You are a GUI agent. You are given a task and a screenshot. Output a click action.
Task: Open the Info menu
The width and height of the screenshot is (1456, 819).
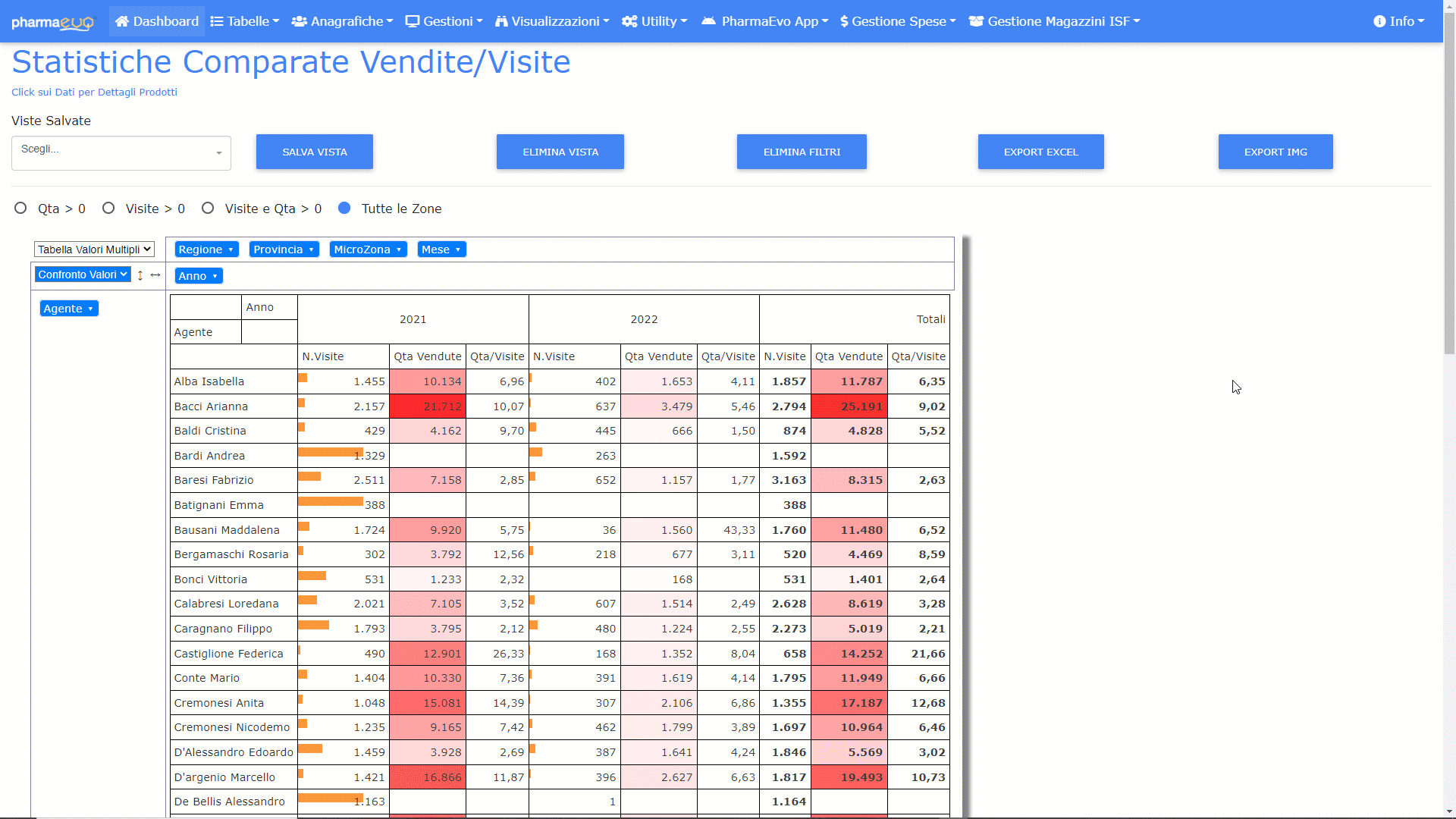pyautogui.click(x=1398, y=21)
